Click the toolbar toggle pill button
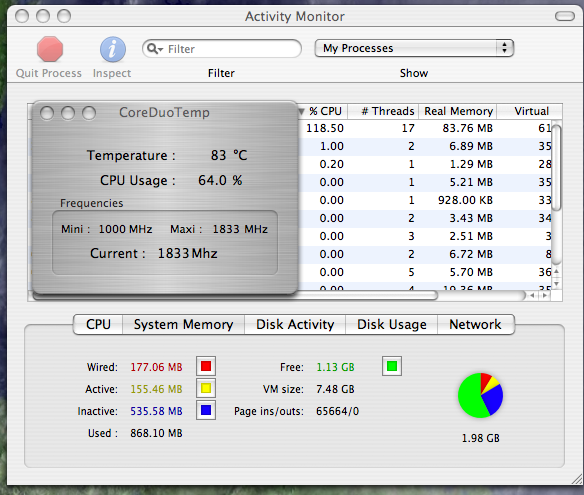 point(565,16)
